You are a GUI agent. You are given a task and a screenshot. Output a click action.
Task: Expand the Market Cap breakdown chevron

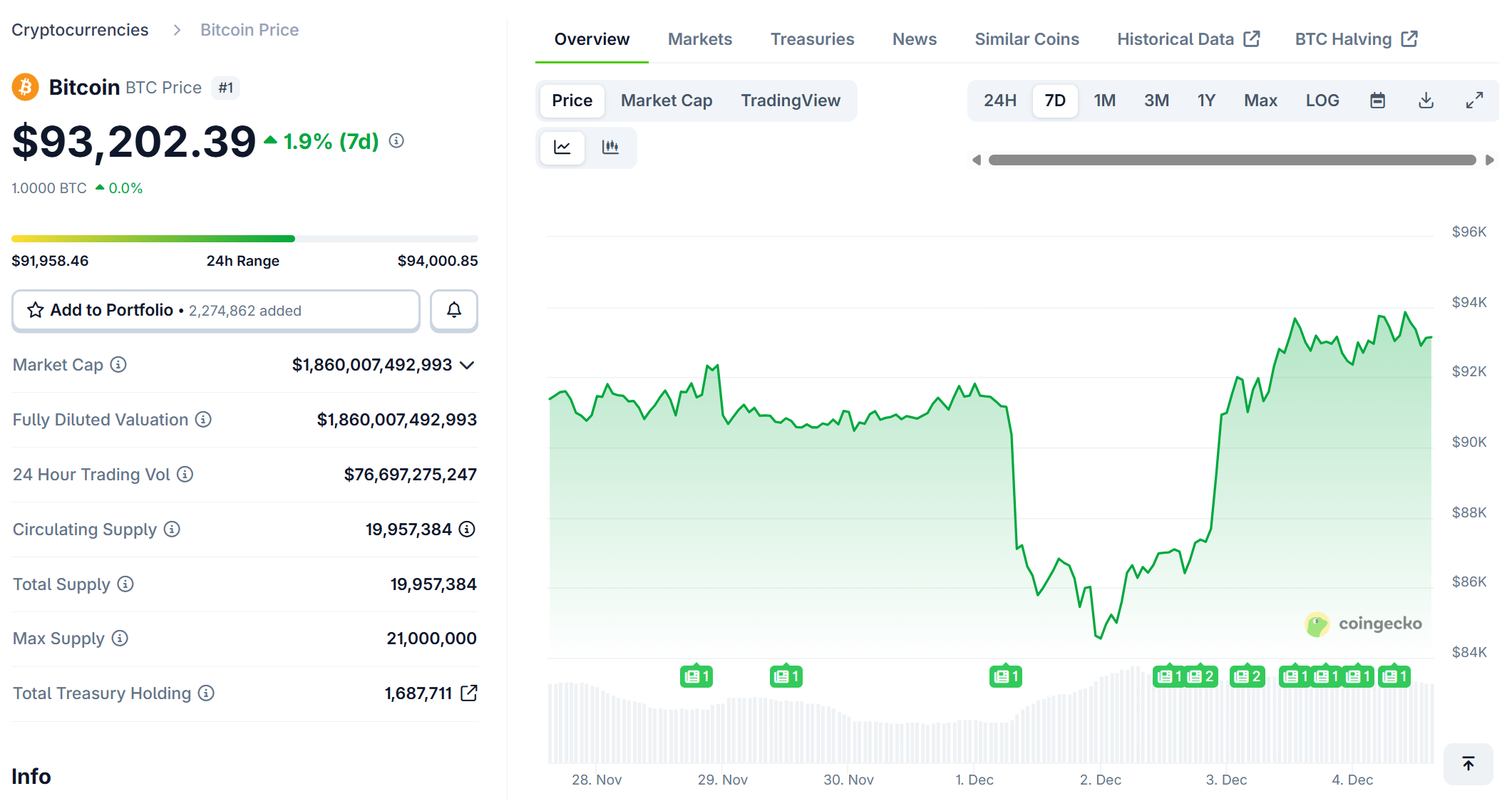(x=468, y=364)
